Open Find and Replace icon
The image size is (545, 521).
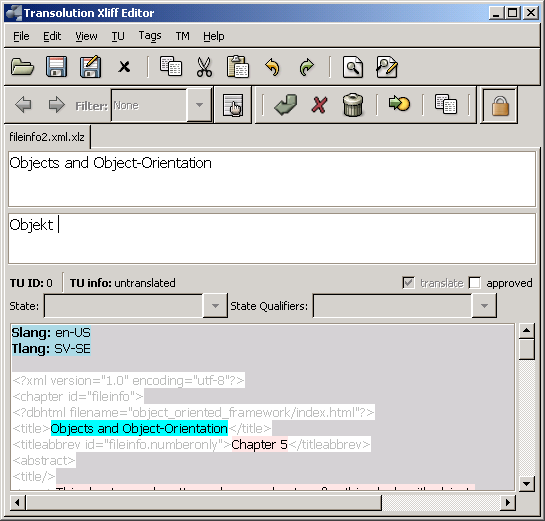(x=387, y=67)
